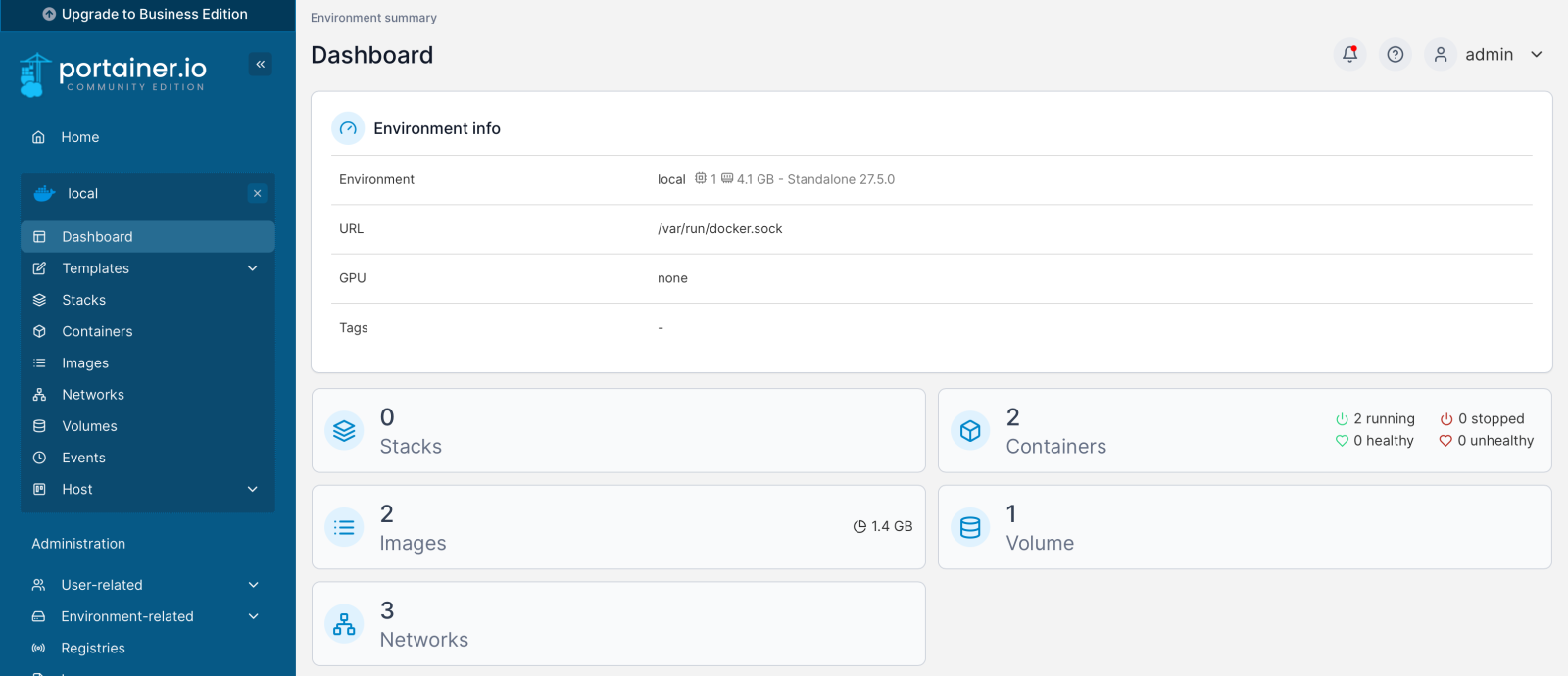Close the local environment with X

pos(258,194)
